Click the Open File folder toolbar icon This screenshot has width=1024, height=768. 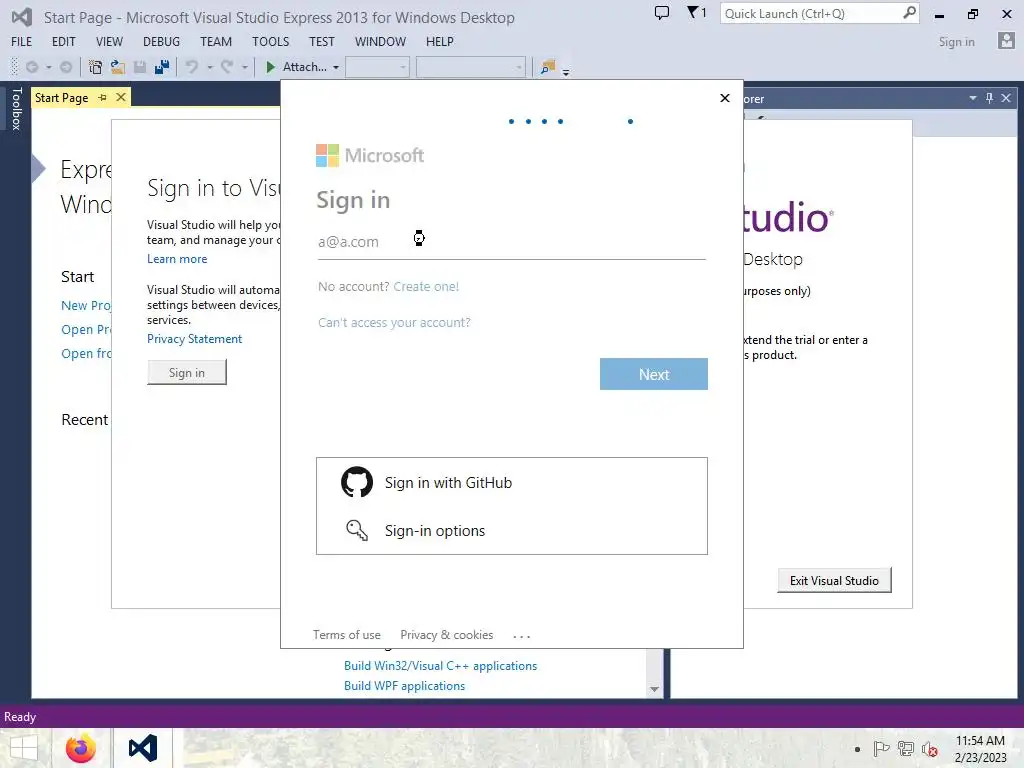(x=118, y=67)
